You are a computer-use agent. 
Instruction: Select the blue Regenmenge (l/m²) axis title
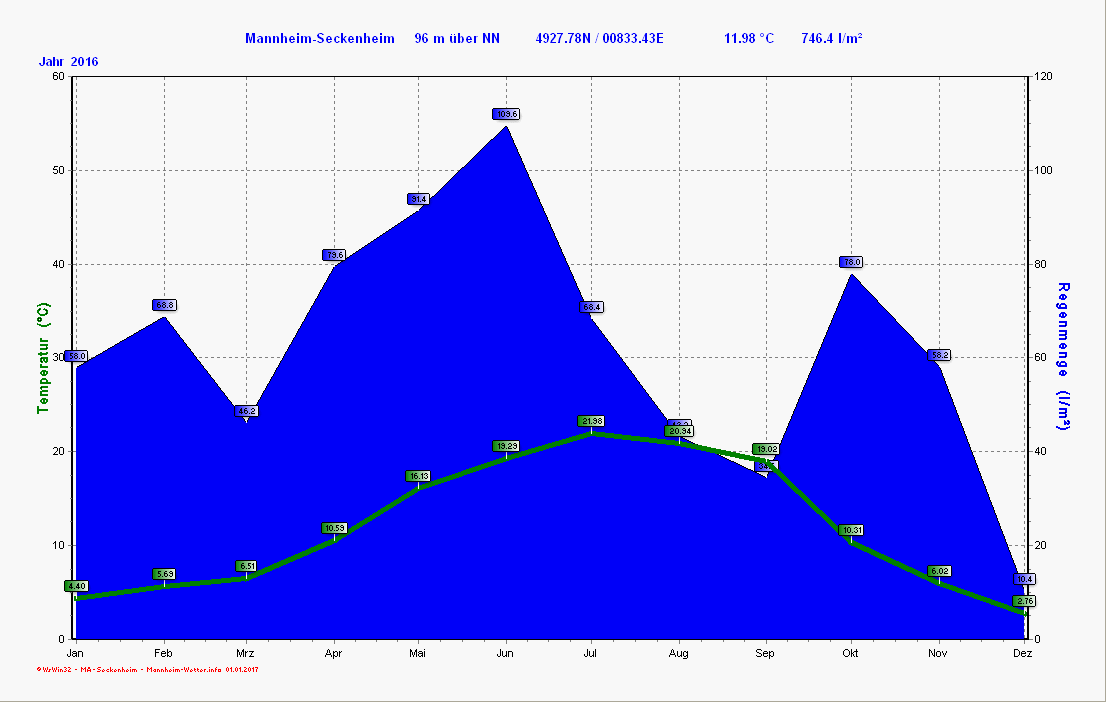[x=1064, y=357]
